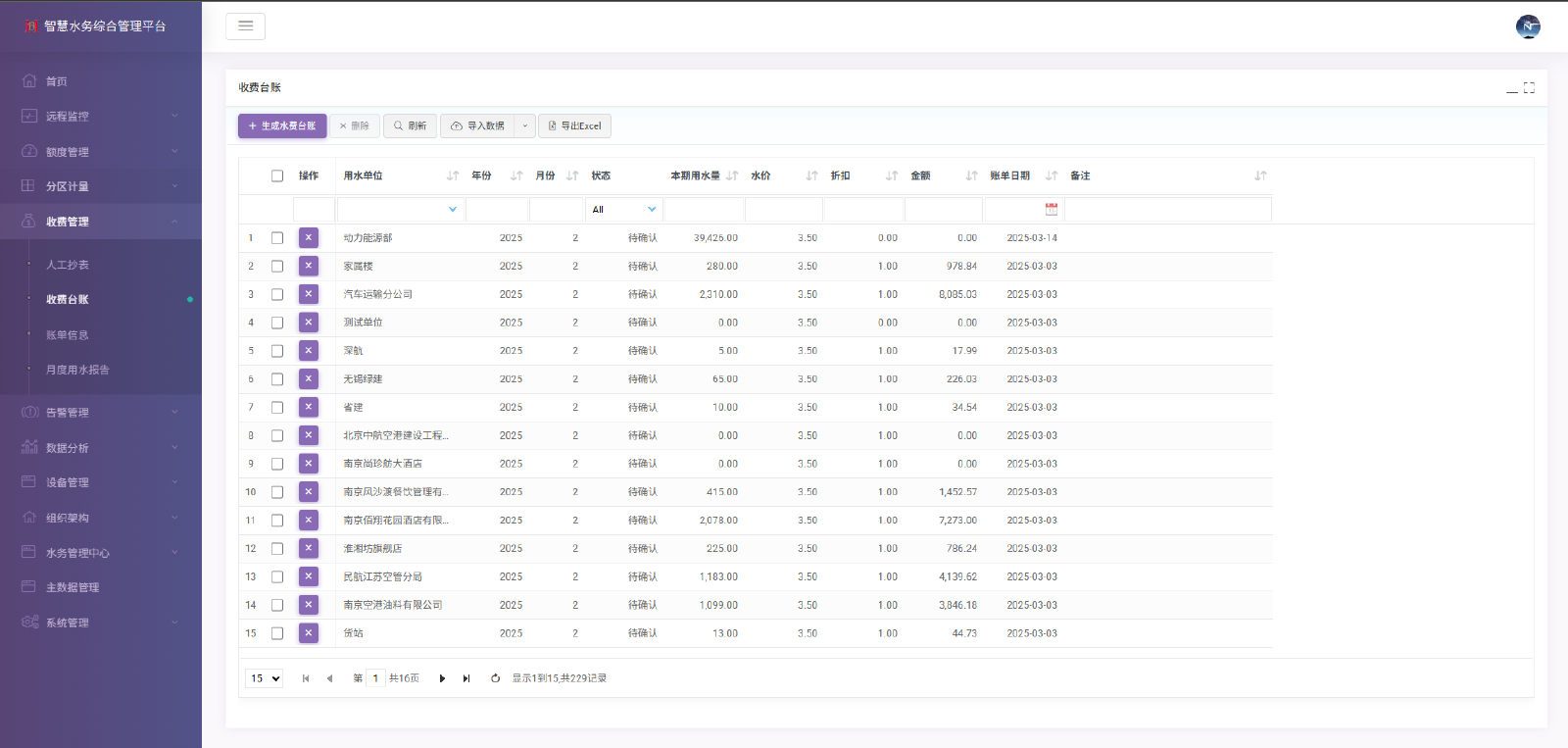Select the checkbox for 货站 row
This screenshot has height=748, width=1568.
(277, 633)
